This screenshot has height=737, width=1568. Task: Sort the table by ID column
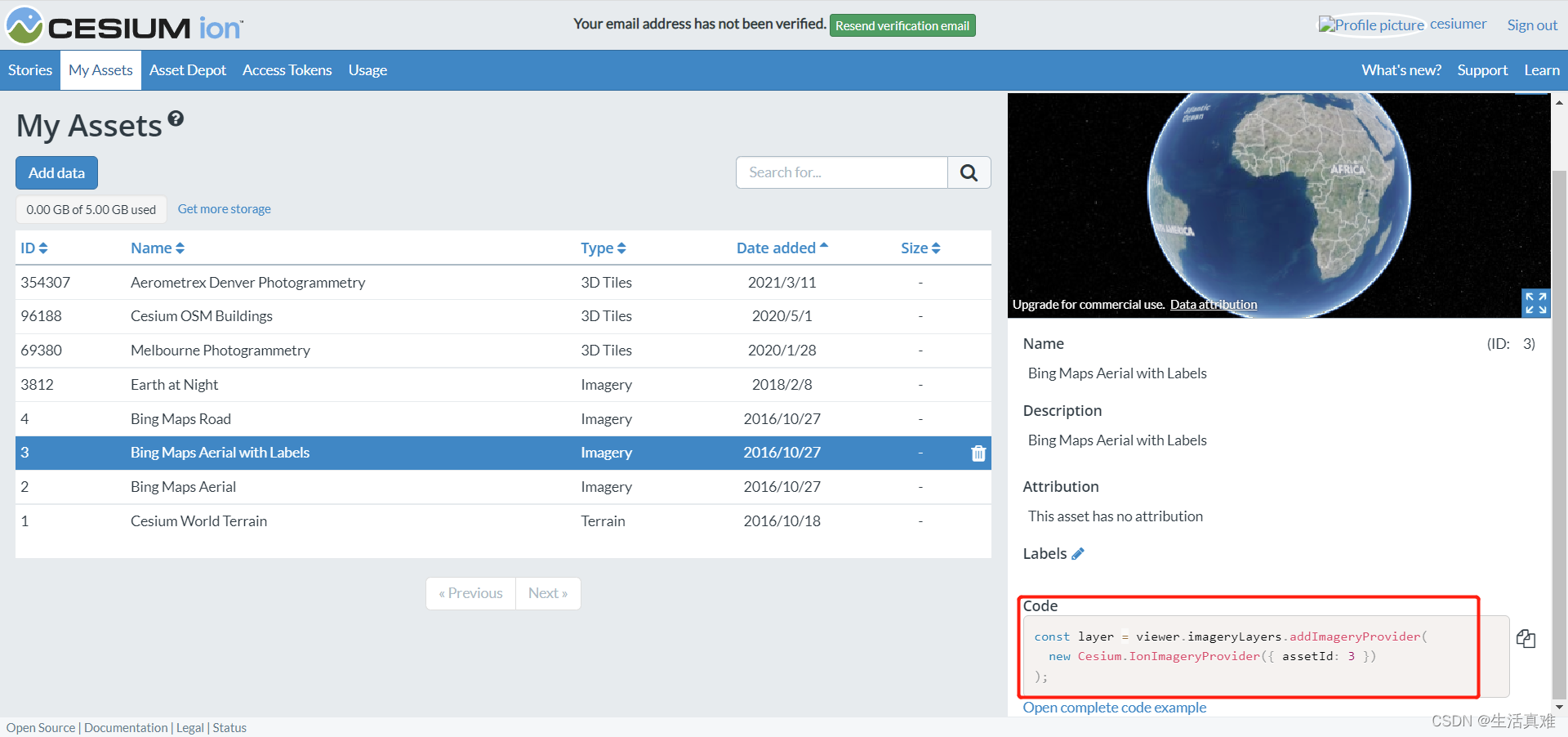pyautogui.click(x=34, y=248)
